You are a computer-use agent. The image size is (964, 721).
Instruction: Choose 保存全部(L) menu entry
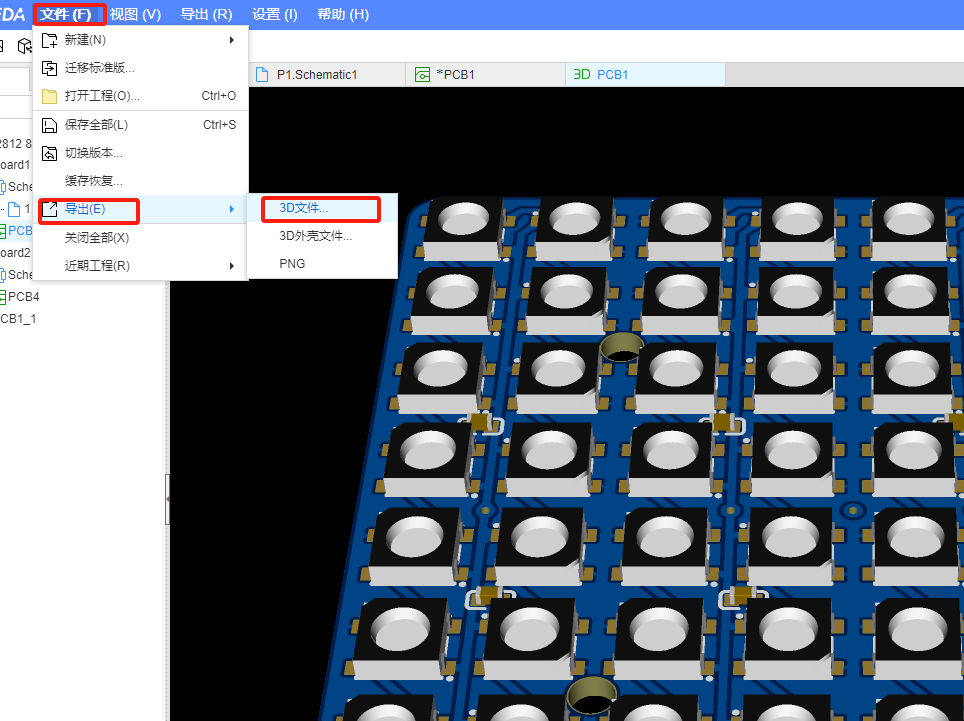pyautogui.click(x=141, y=125)
